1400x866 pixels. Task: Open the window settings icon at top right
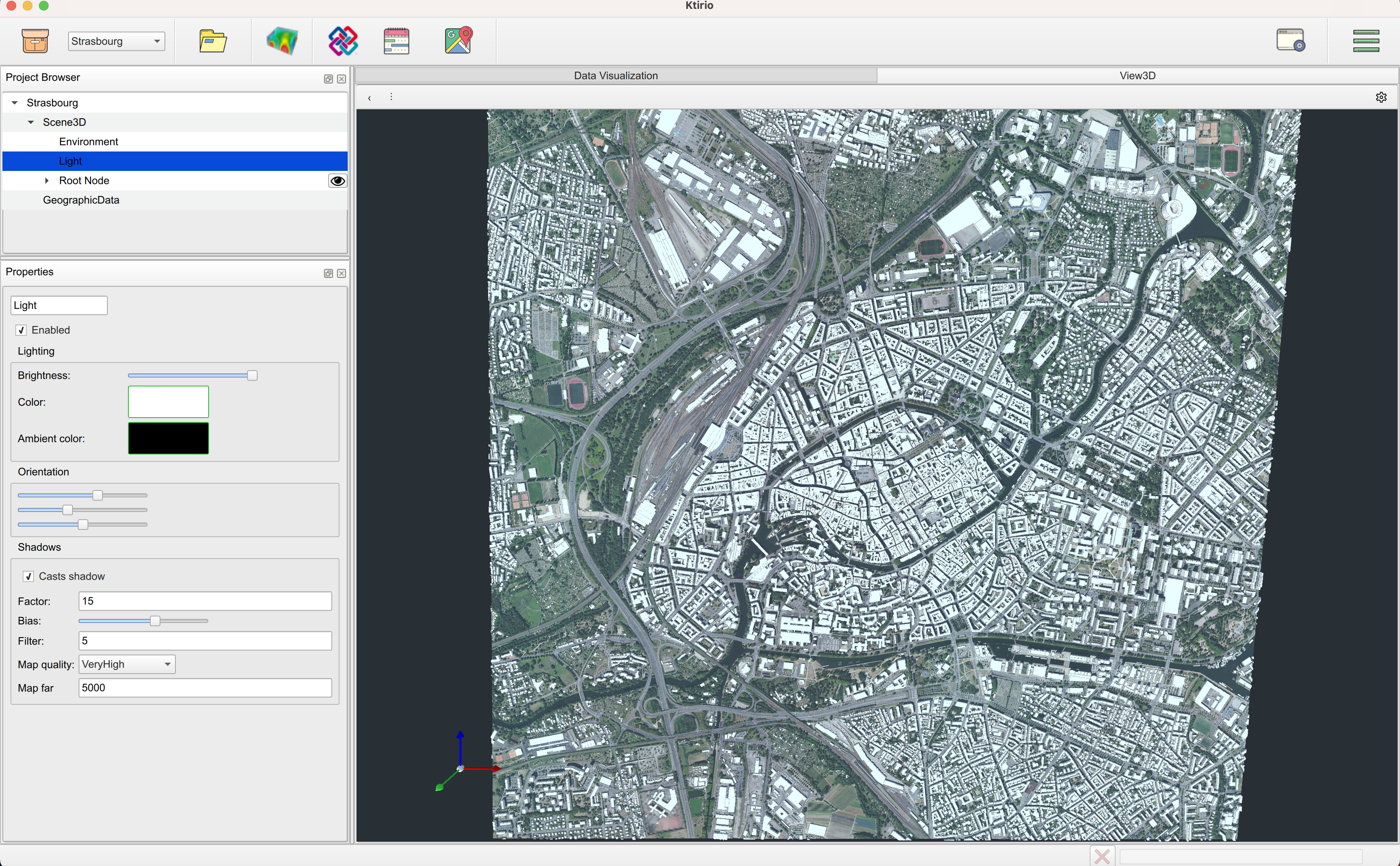click(x=1291, y=41)
